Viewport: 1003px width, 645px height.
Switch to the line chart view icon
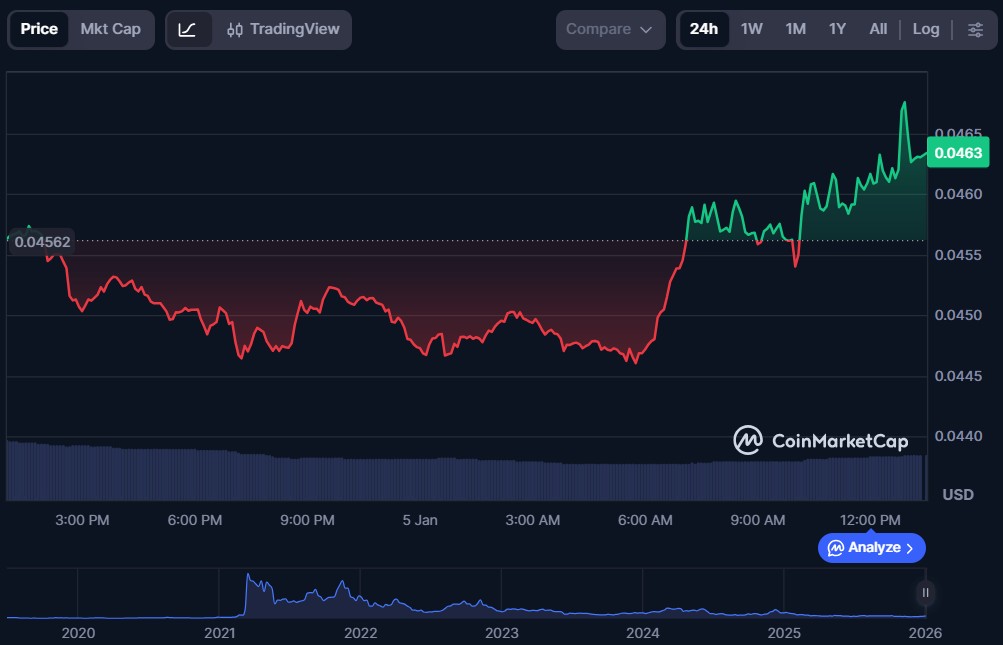(x=187, y=29)
